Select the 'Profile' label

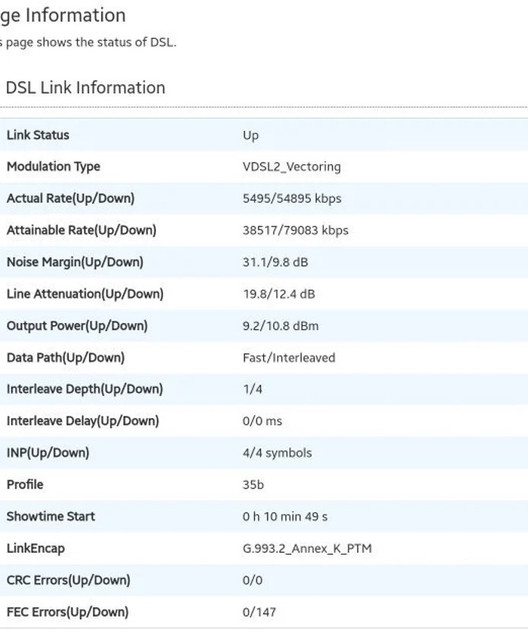coord(25,485)
